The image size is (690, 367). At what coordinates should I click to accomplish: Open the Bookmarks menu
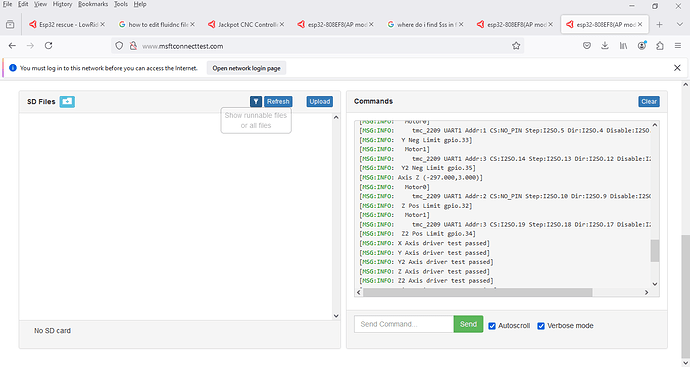pos(93,4)
